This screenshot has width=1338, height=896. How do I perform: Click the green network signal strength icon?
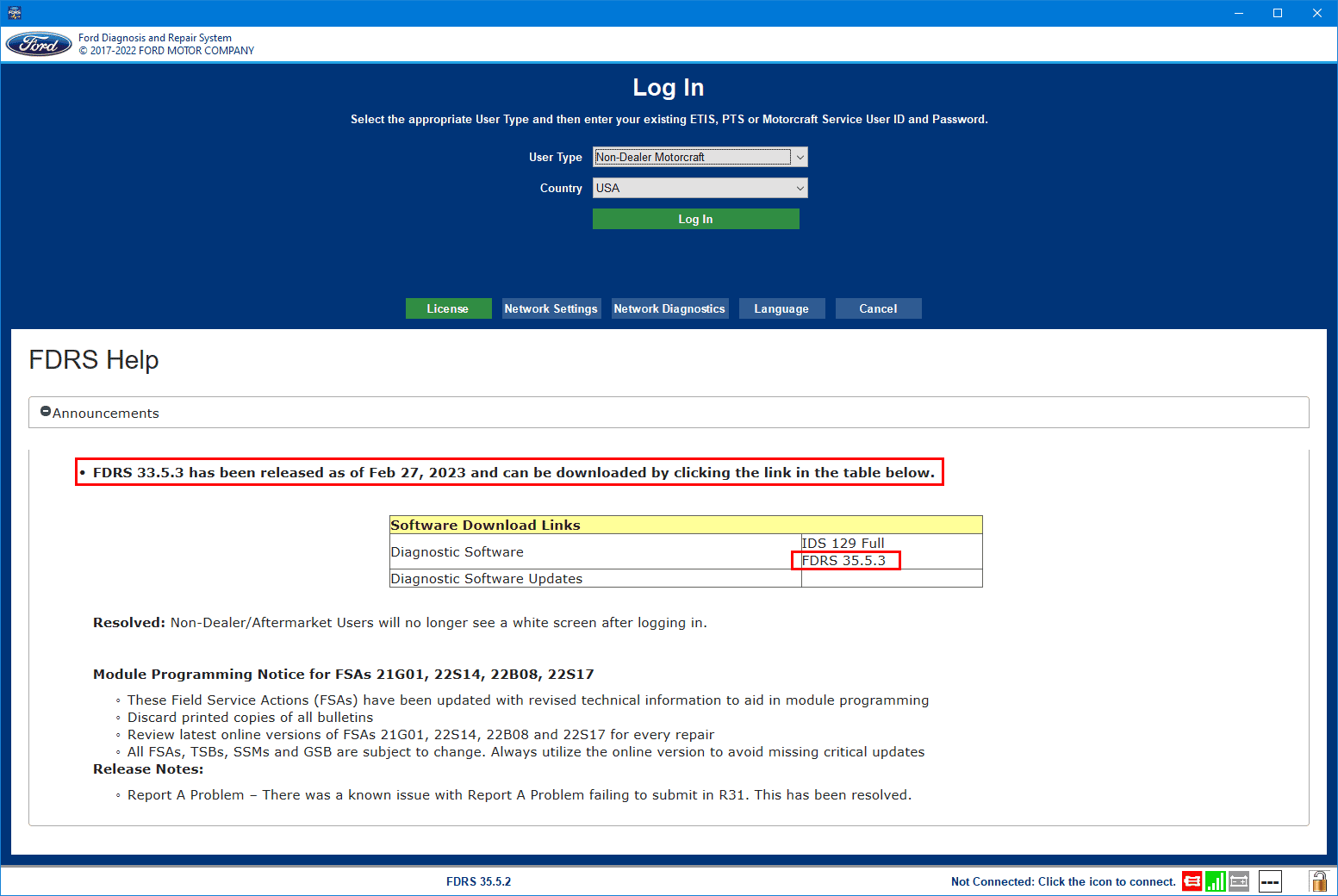pos(1215,881)
